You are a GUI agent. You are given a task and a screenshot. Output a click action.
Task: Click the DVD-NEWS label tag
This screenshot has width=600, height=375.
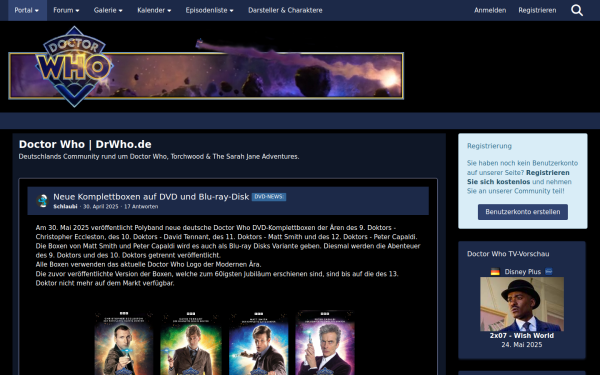coord(269,197)
